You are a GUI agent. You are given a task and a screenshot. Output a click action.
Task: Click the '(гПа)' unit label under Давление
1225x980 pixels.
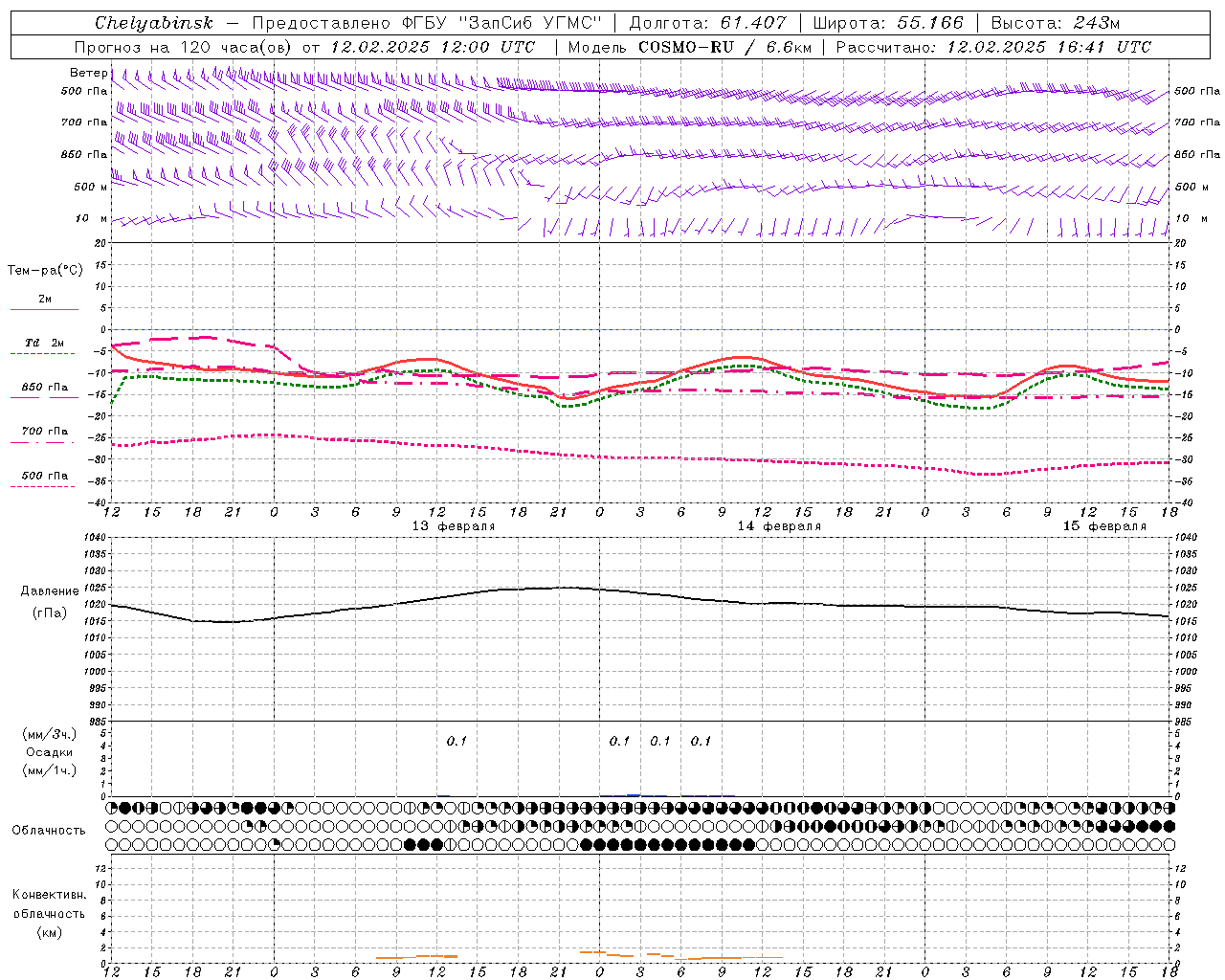(50, 613)
